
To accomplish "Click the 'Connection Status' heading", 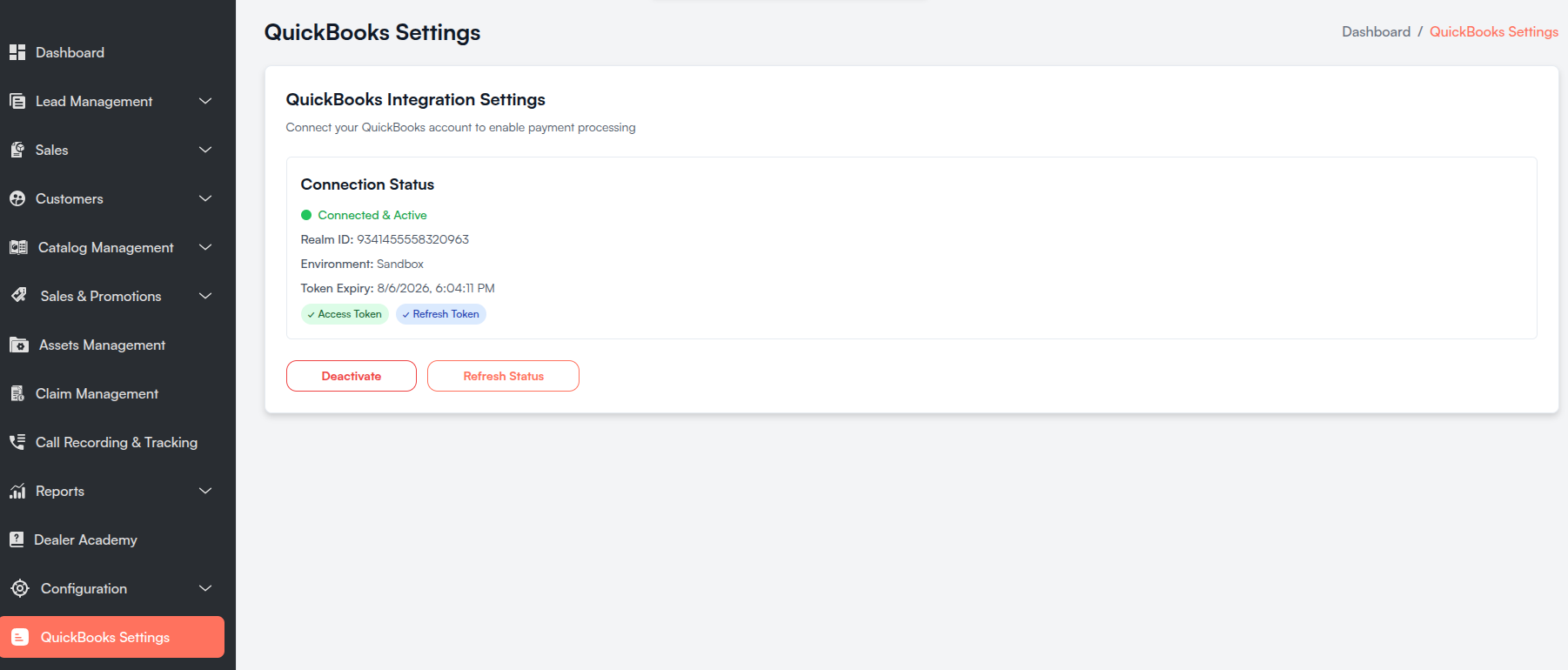I will coord(367,184).
